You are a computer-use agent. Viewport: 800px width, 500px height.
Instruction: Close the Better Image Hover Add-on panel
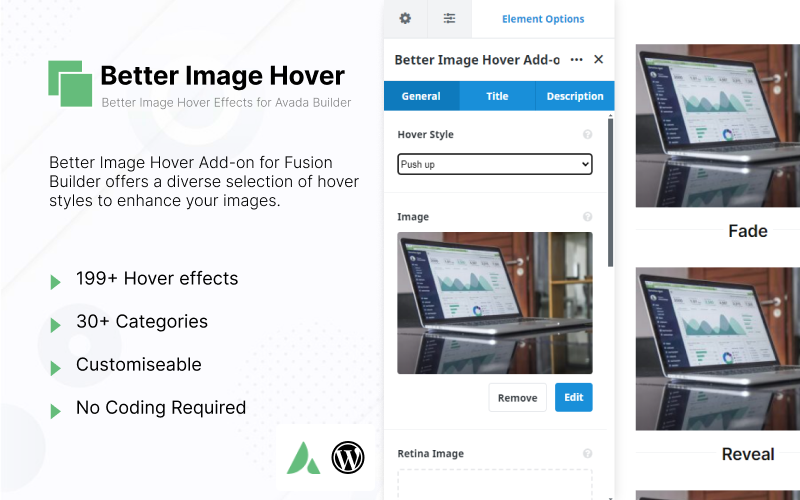(598, 60)
